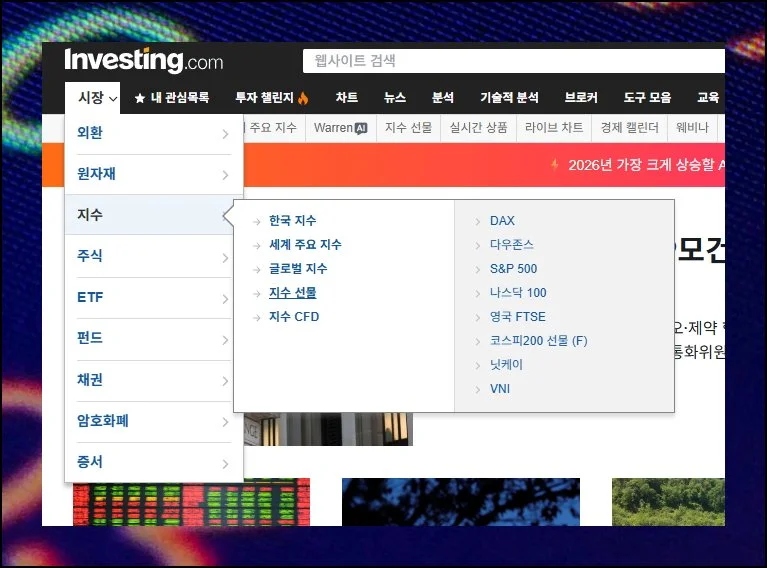
Task: Toggle the 시장 dropdown menu
Action: (97, 98)
